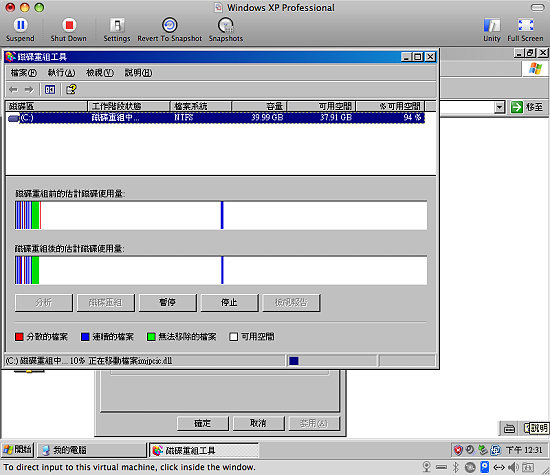This screenshot has width=550, height=475.
Task: Click the 37.91 GB free space value
Action: point(336,118)
